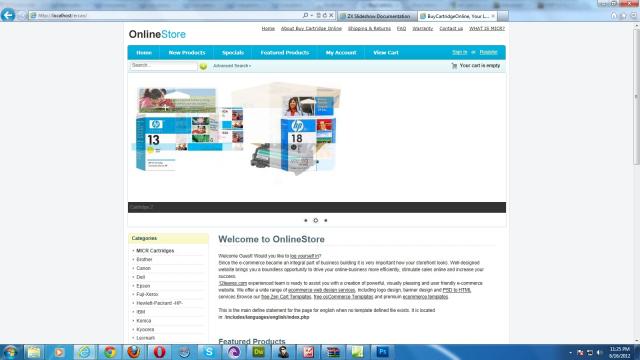Click the green search go button
This screenshot has height=360, width=640.
[203, 66]
